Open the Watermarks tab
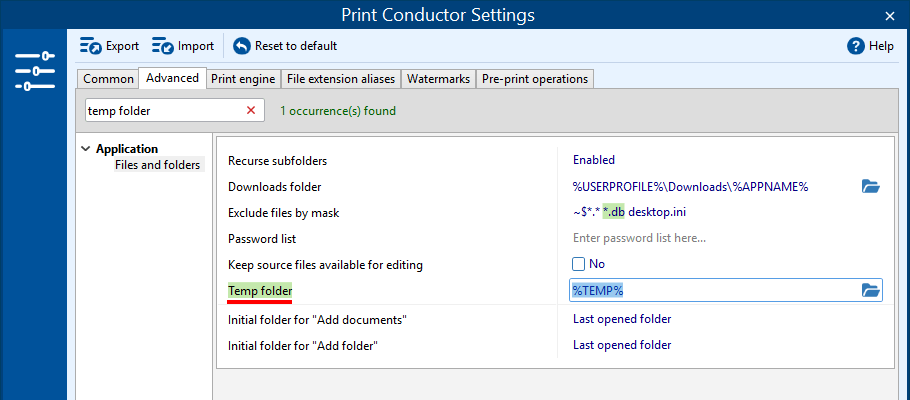Viewport: 910px width, 400px height. coord(438,79)
